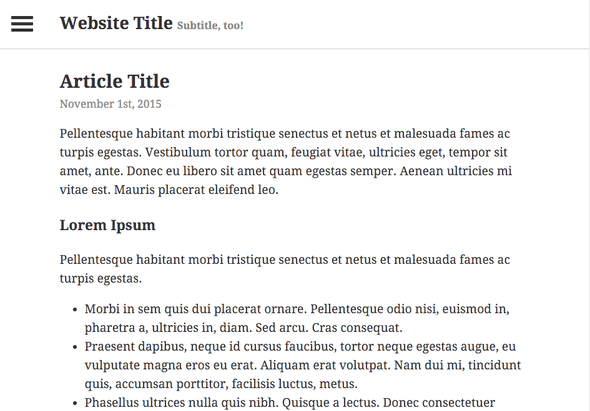Click the paragraph under Lorem Ipsum
The height and width of the screenshot is (411, 590).
285,269
